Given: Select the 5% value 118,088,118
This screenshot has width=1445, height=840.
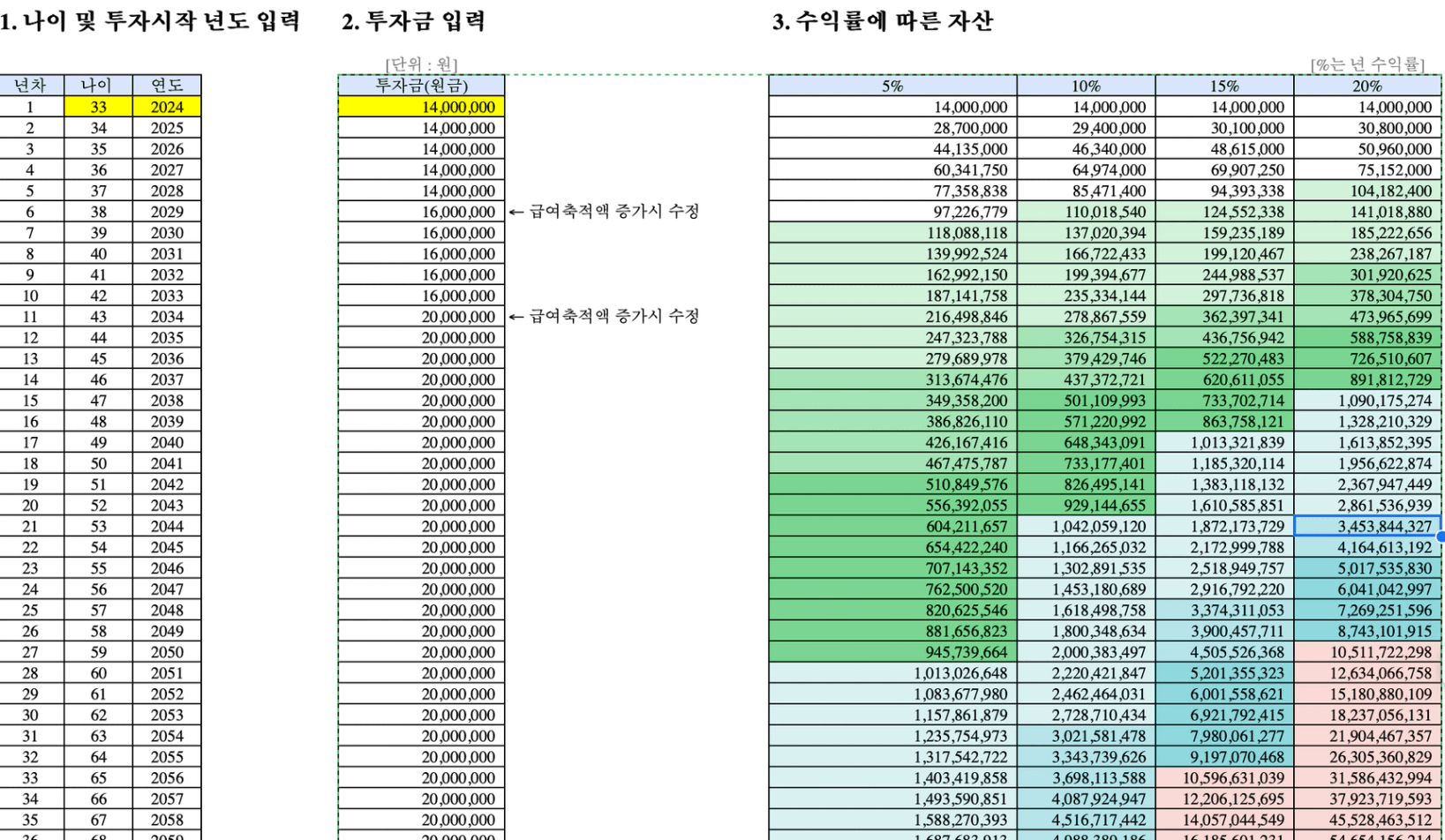Looking at the screenshot, I should coord(892,233).
